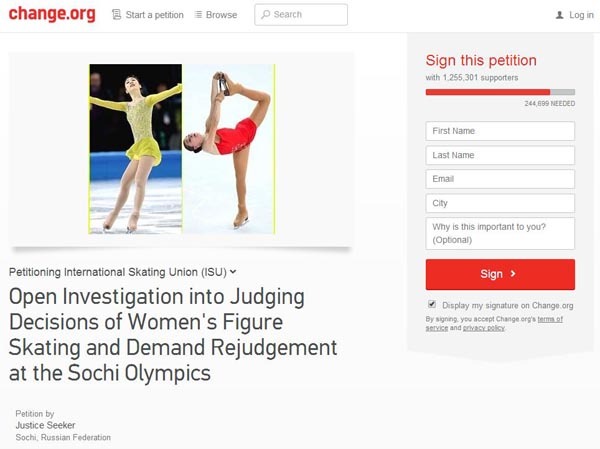
Task: Click the supporters progress bar
Action: (x=500, y=92)
